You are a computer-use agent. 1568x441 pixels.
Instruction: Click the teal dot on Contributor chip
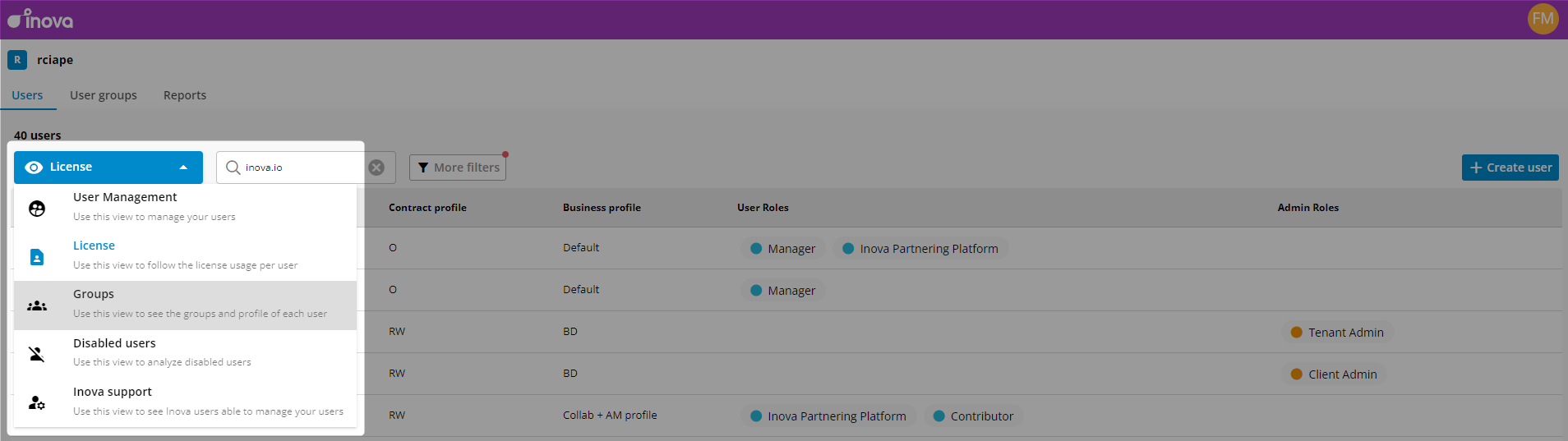[x=938, y=416]
